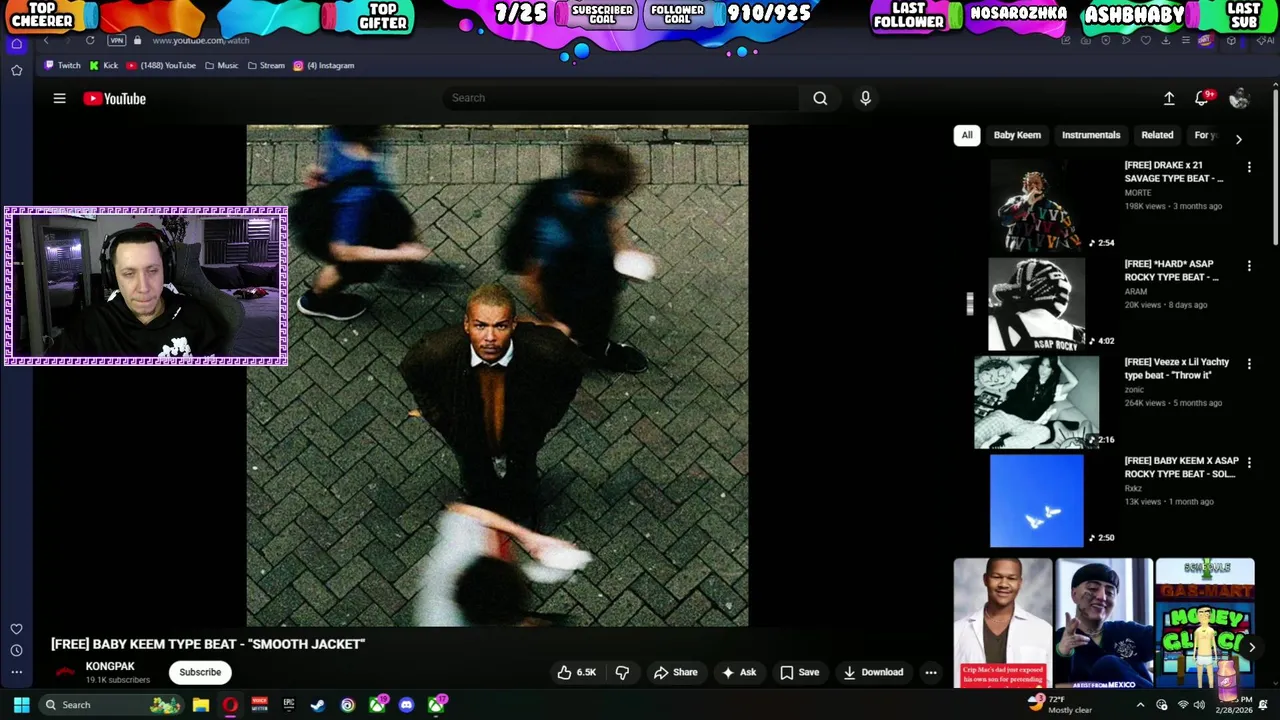This screenshot has width=1280, height=720.
Task: Open Opera sidebar home icon
Action: (x=16, y=44)
